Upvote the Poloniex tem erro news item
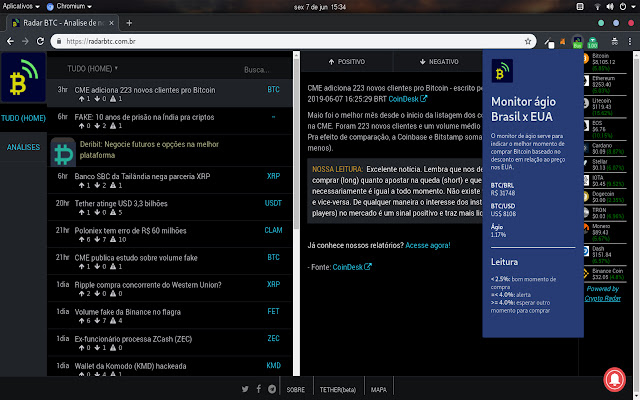The height and width of the screenshot is (400, 640). [82, 239]
